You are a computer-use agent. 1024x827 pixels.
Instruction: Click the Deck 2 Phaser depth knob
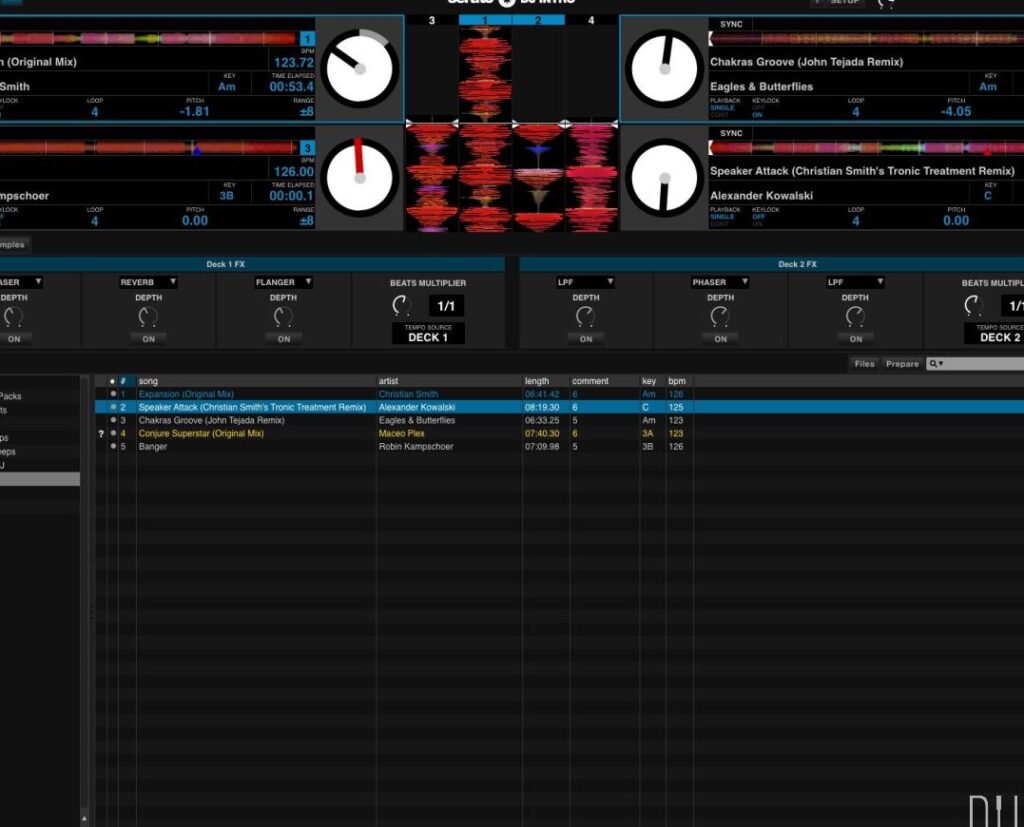pos(720,317)
